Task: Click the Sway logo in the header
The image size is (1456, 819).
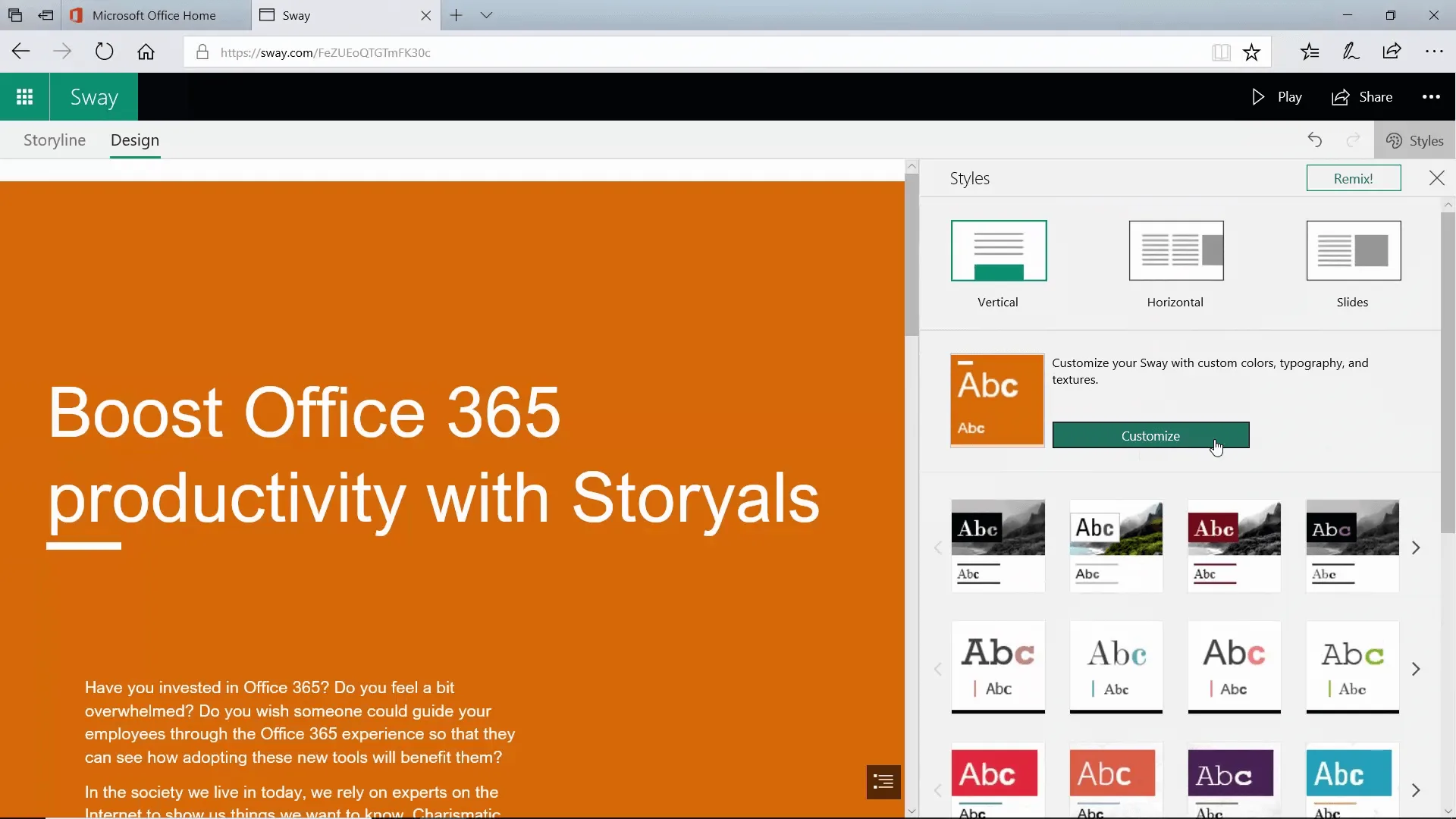Action: point(94,97)
